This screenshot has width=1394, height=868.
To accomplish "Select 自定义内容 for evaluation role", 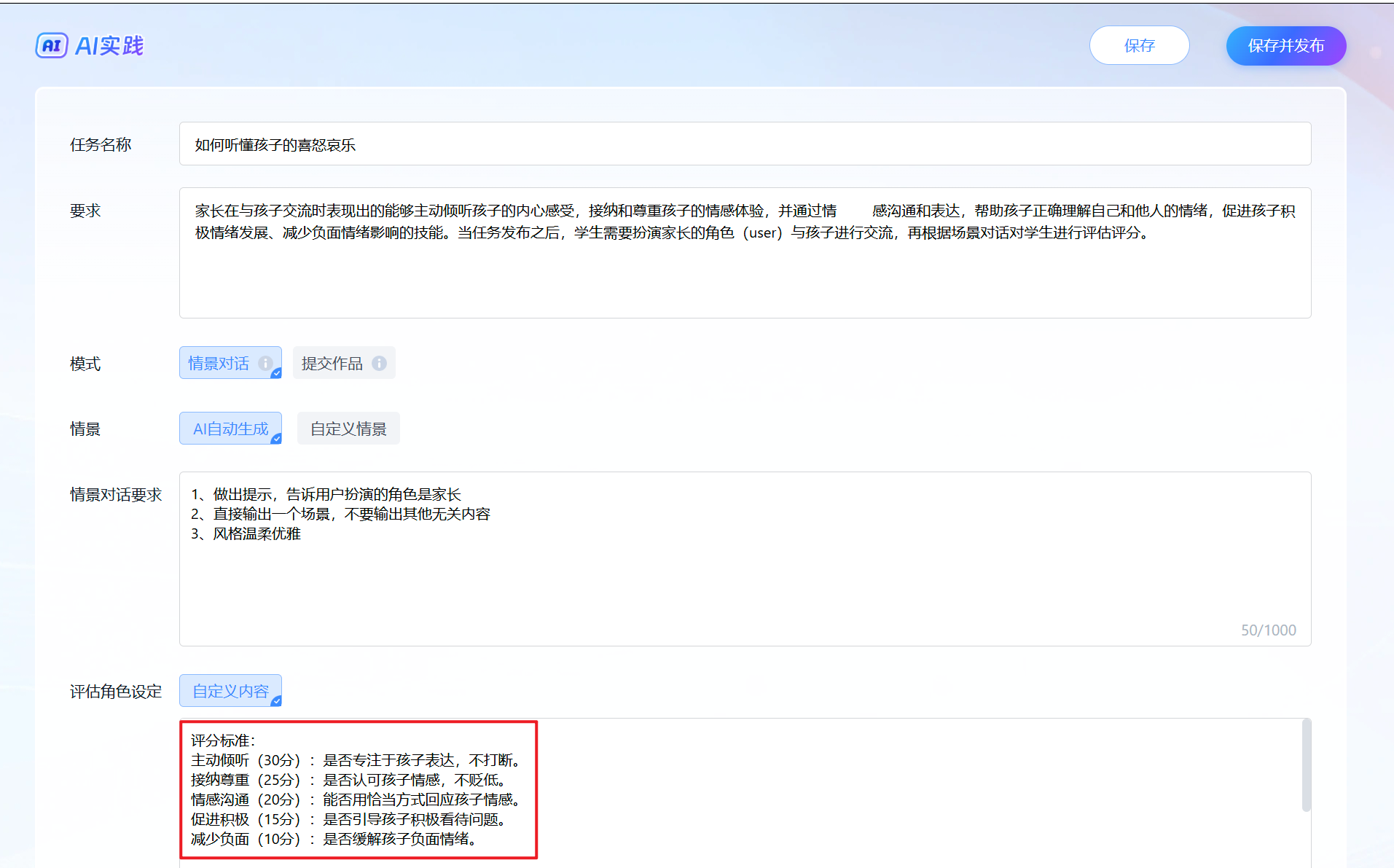I will pos(230,691).
